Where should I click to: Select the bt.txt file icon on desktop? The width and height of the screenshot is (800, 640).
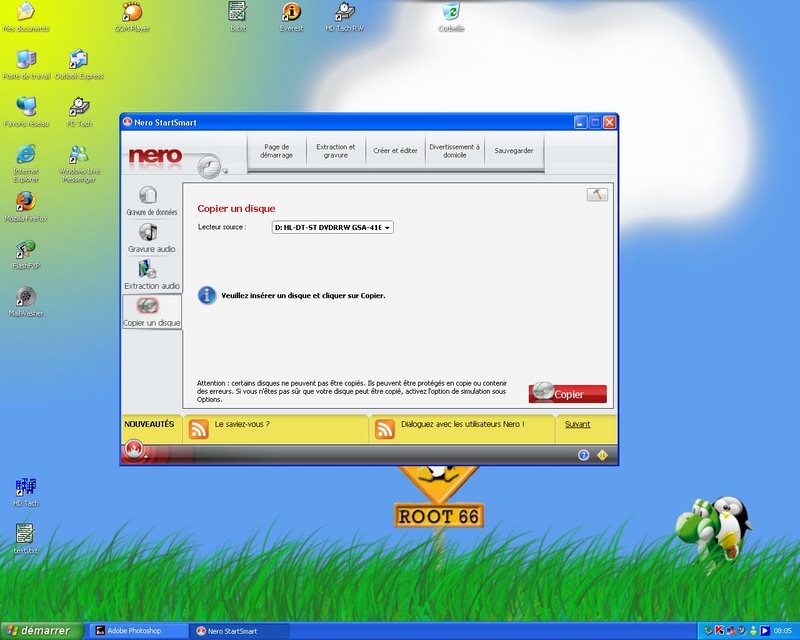click(238, 17)
